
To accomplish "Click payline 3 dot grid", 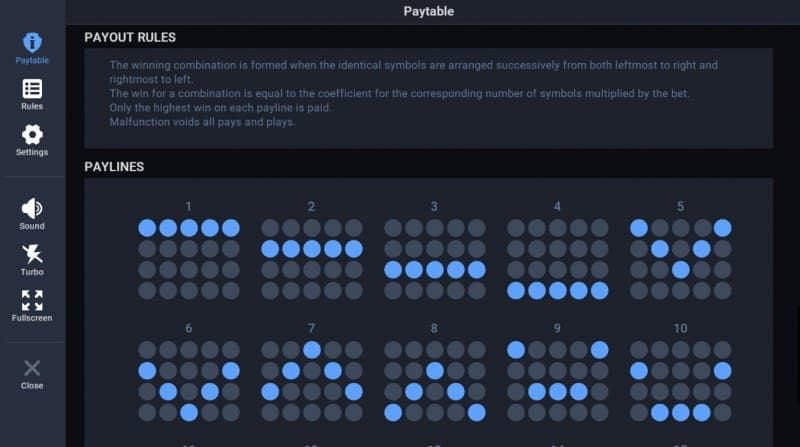I will coord(434,259).
